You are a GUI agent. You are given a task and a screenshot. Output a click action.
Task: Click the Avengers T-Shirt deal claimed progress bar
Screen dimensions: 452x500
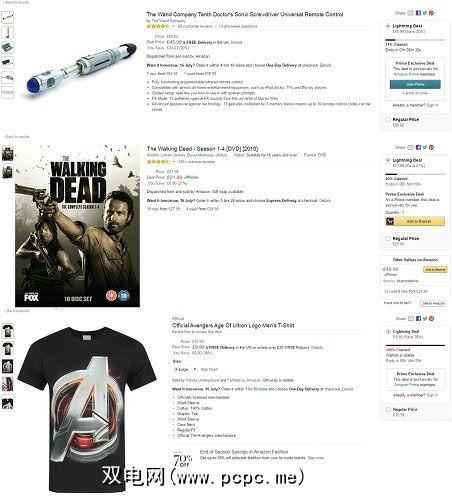pyautogui.click(x=415, y=345)
